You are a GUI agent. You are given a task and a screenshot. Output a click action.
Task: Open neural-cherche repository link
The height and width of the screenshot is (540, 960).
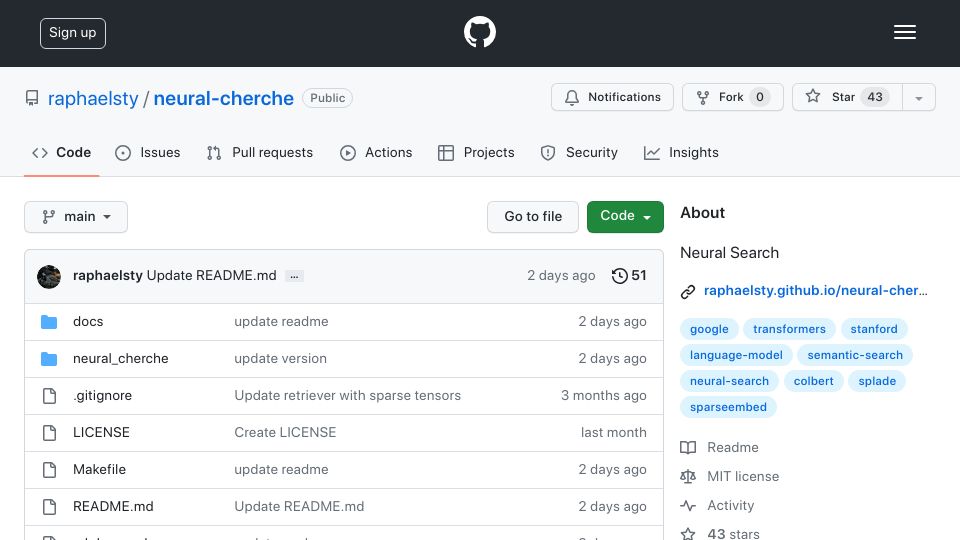coord(223,98)
